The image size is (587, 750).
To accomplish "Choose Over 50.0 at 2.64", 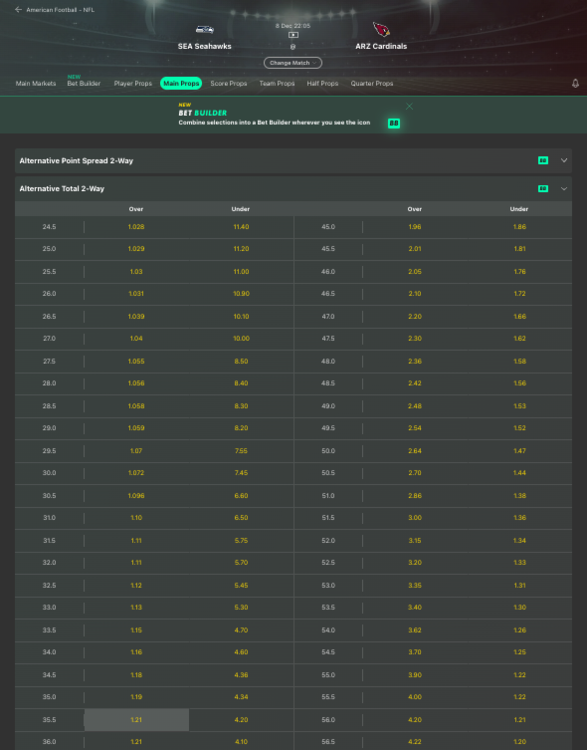I will pyautogui.click(x=415, y=451).
